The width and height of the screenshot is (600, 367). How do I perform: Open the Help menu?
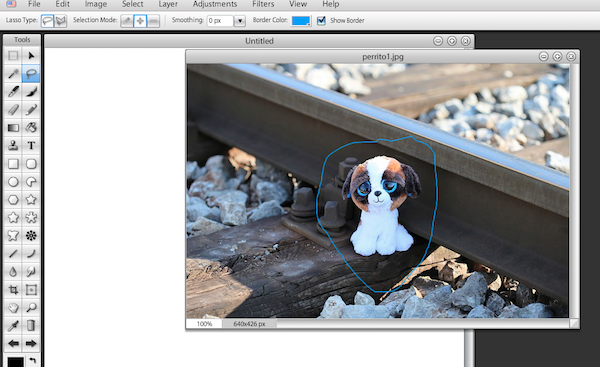click(331, 4)
